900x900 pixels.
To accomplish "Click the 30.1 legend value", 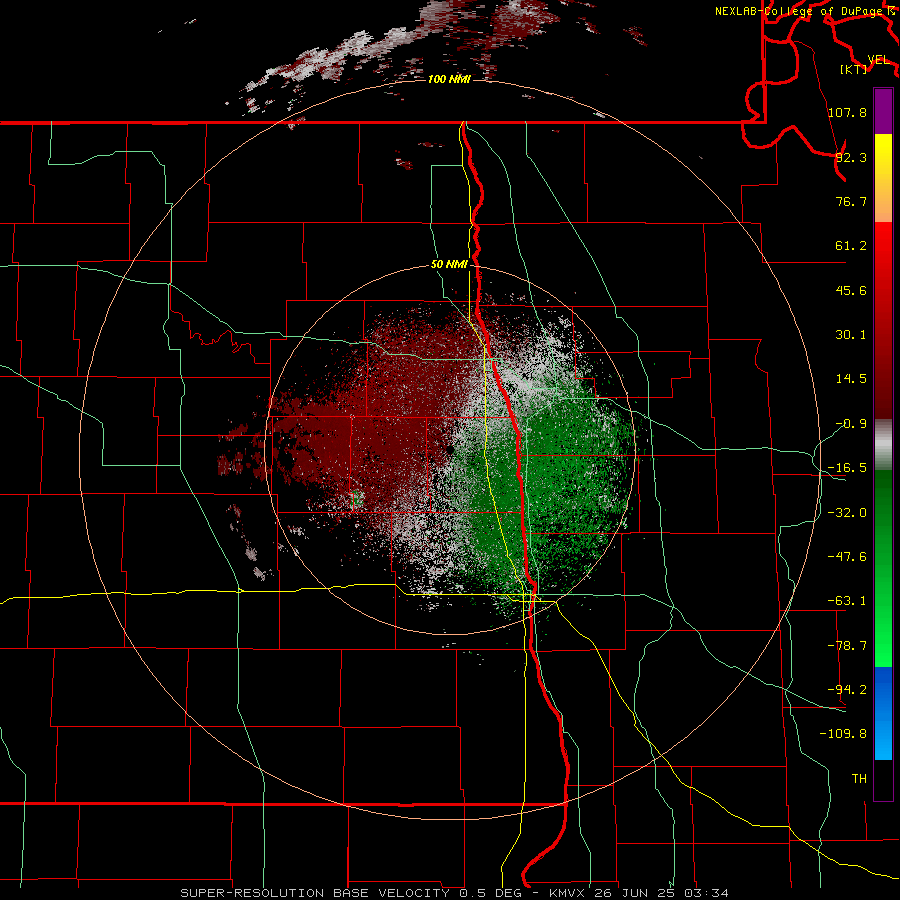I will coord(851,335).
